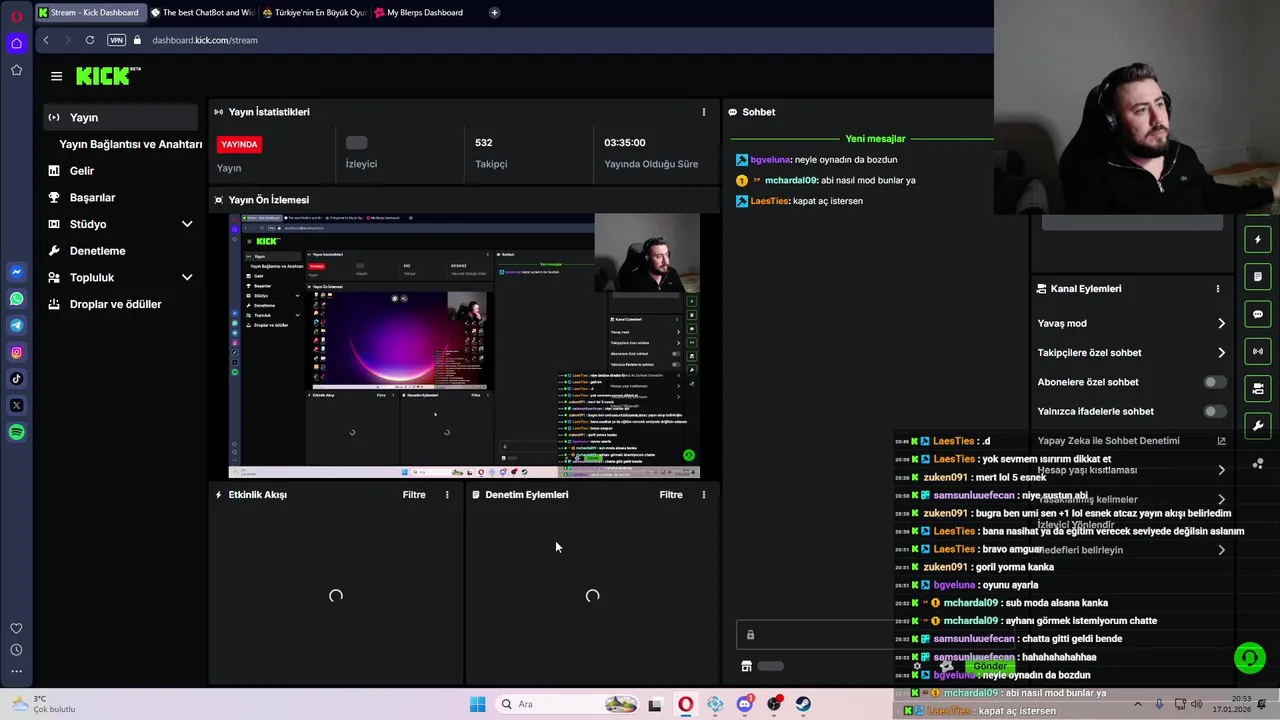The height and width of the screenshot is (720, 1280).
Task: Open Hesap yaşı kısıtlaması chevron
Action: [1221, 470]
